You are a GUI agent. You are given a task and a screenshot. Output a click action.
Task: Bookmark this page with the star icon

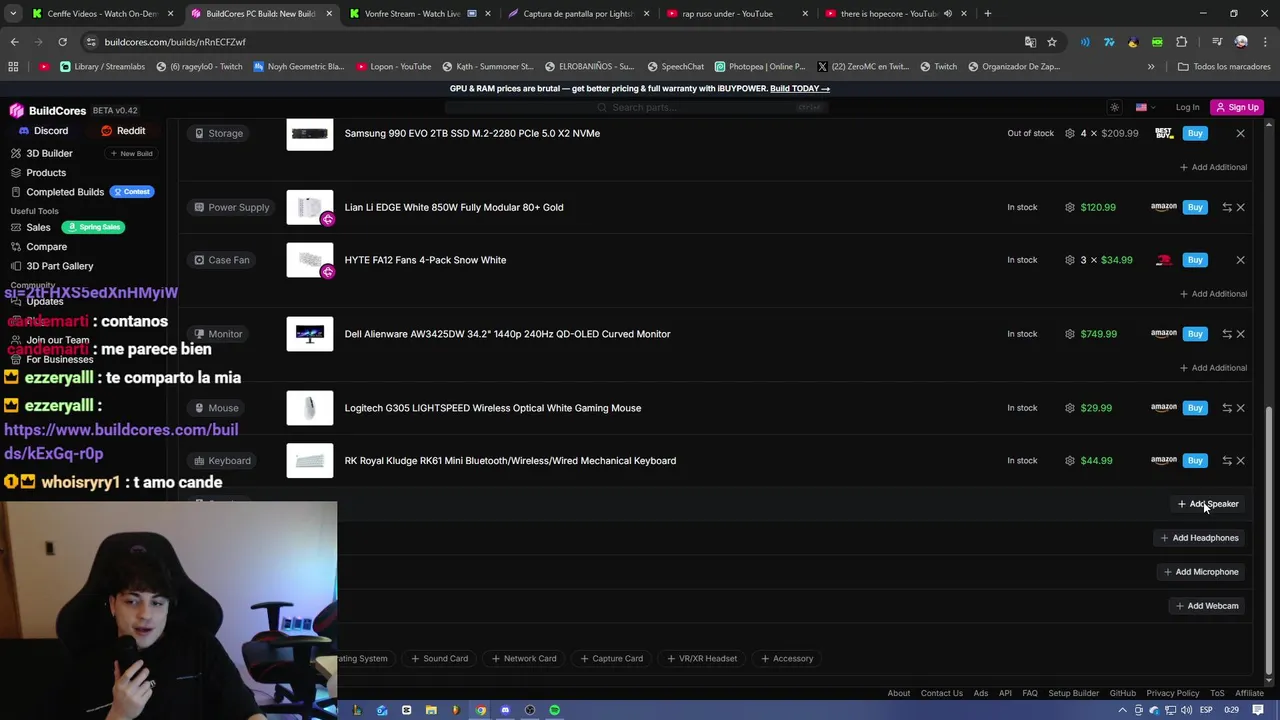click(x=1052, y=42)
